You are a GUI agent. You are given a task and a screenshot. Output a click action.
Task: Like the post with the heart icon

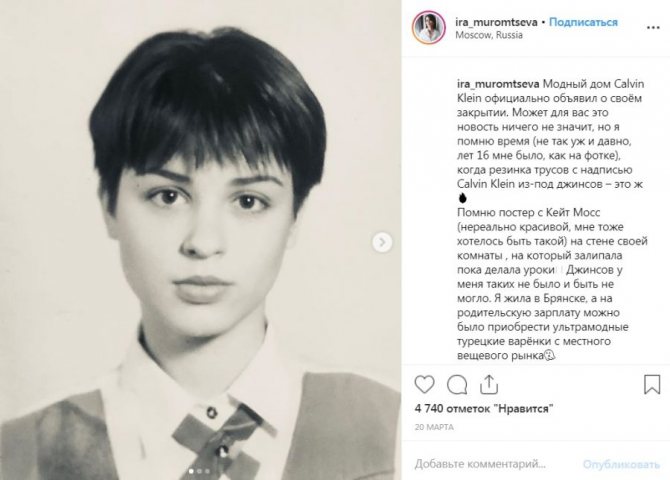tap(424, 385)
